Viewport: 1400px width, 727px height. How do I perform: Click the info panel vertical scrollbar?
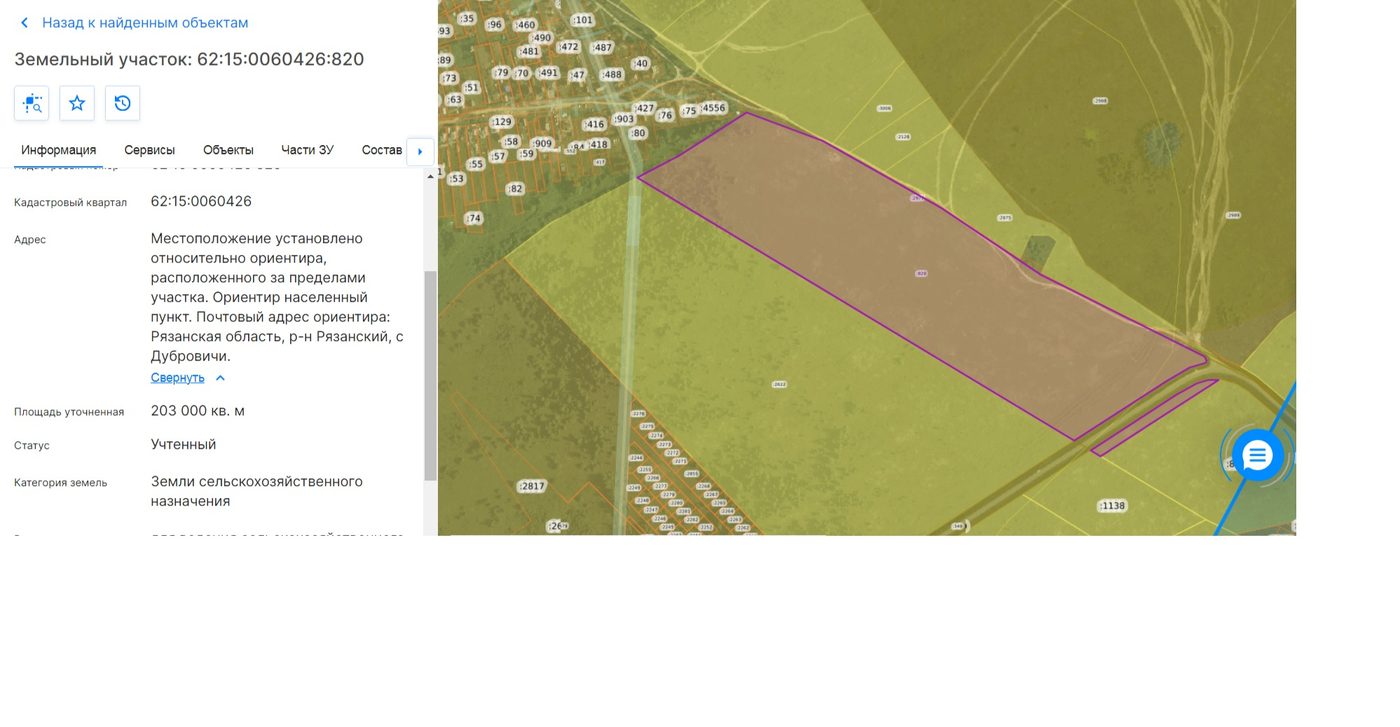click(x=431, y=375)
